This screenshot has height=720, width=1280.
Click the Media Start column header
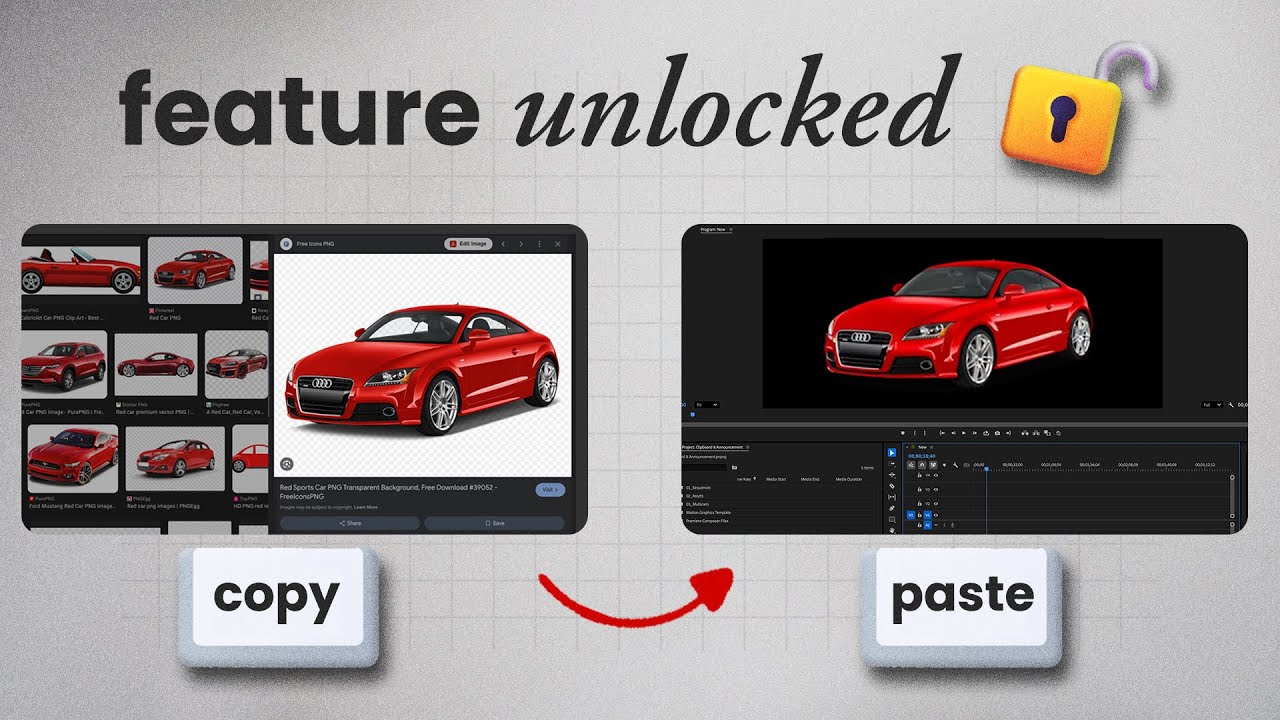776,480
